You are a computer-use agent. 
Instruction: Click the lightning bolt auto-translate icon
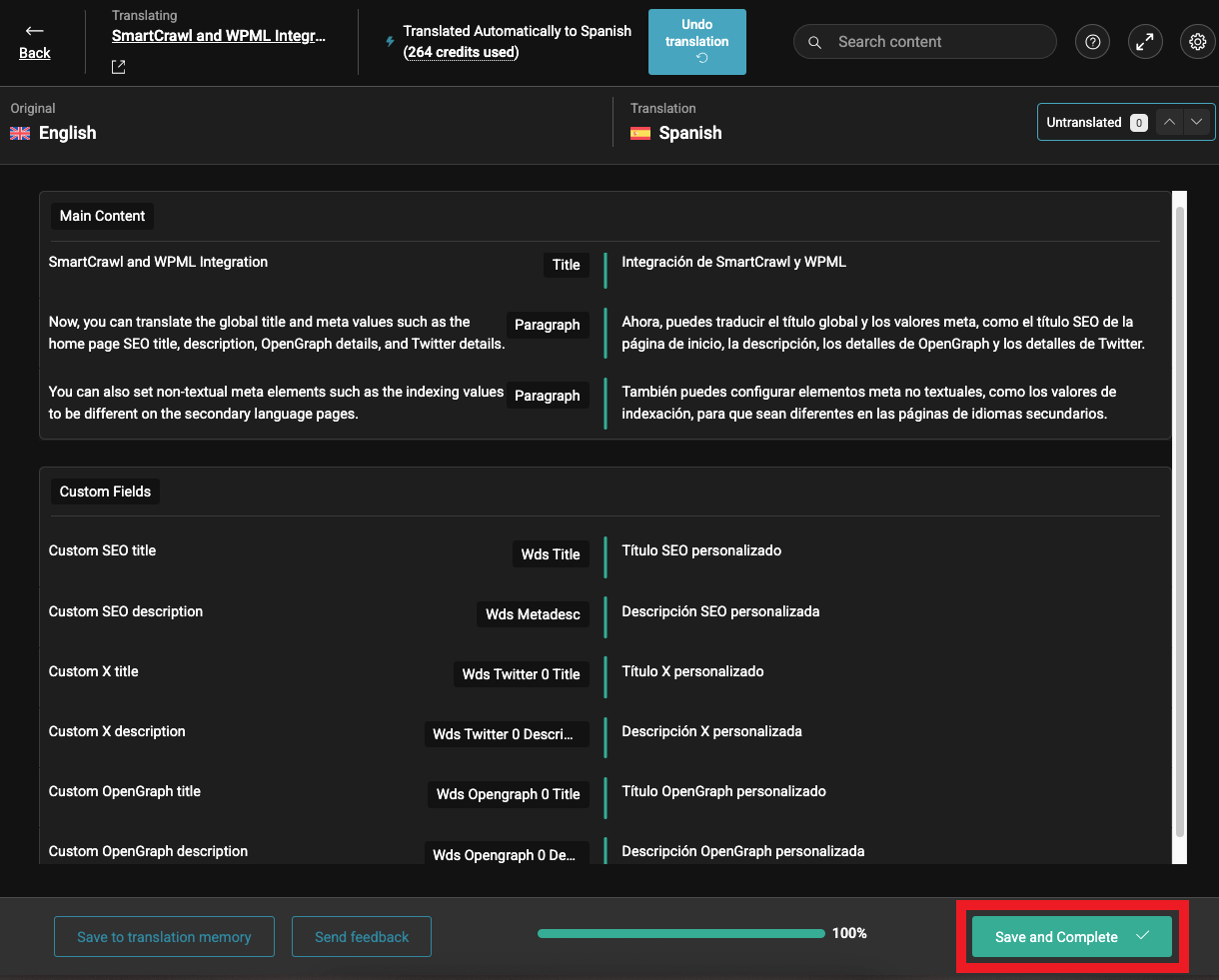389,41
